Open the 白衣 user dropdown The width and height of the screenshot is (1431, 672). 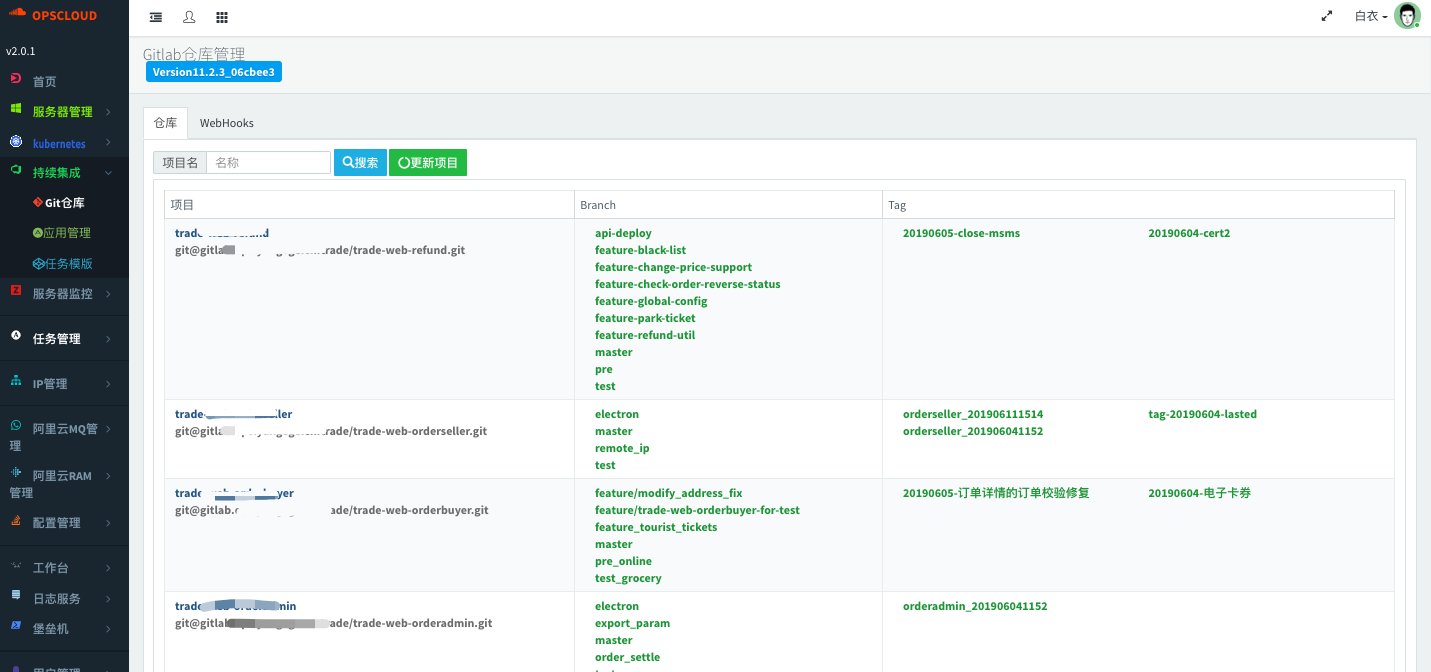(x=1371, y=16)
